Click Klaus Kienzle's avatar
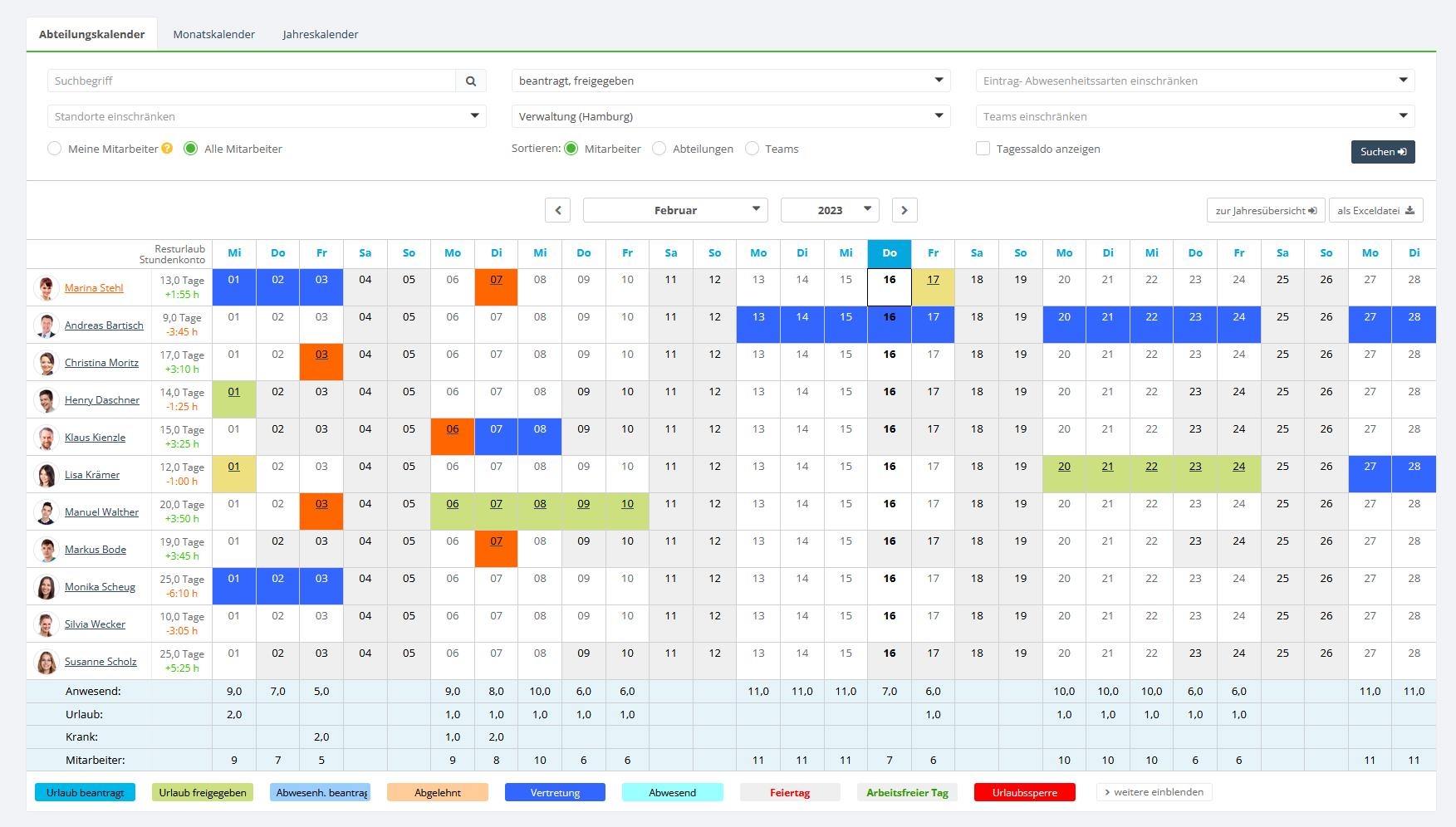This screenshot has width=1456, height=827. [x=47, y=438]
